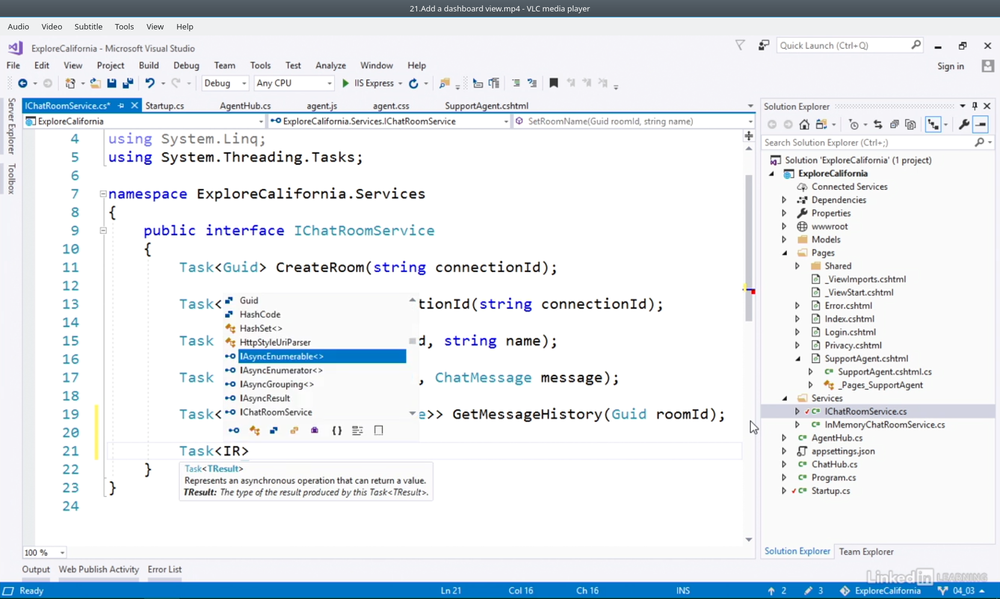
Task: Click New Project toolbar icon
Action: [70, 84]
